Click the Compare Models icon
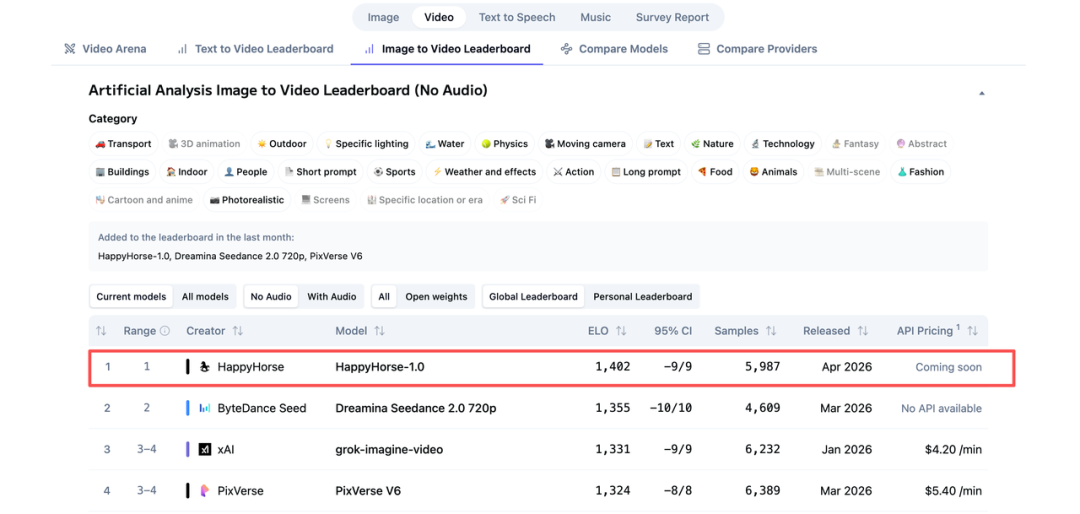The image size is (1080, 514). [x=567, y=49]
